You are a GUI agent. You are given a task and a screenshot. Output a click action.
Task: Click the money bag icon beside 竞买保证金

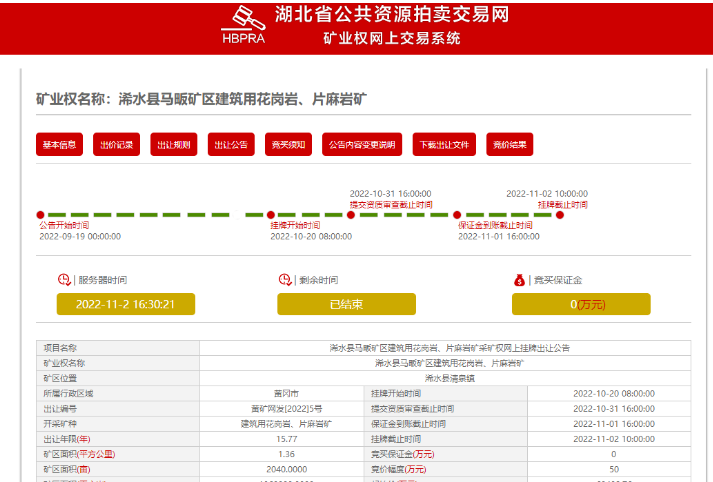pos(520,280)
